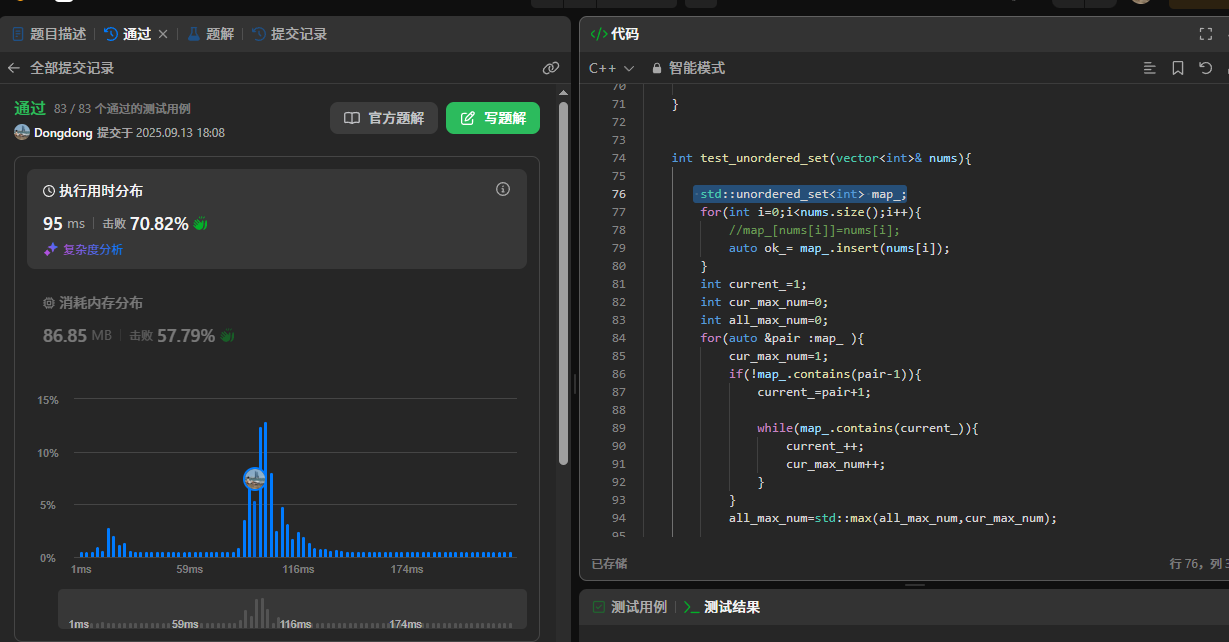Click the Dongdong username link
Screen dimensions: 1229x642
(63, 132)
